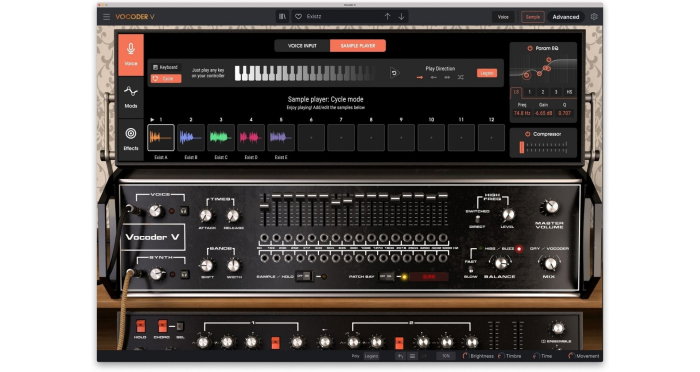The height and width of the screenshot is (372, 700).
Task: Select sample slot 3 Exist C
Action: tap(221, 138)
